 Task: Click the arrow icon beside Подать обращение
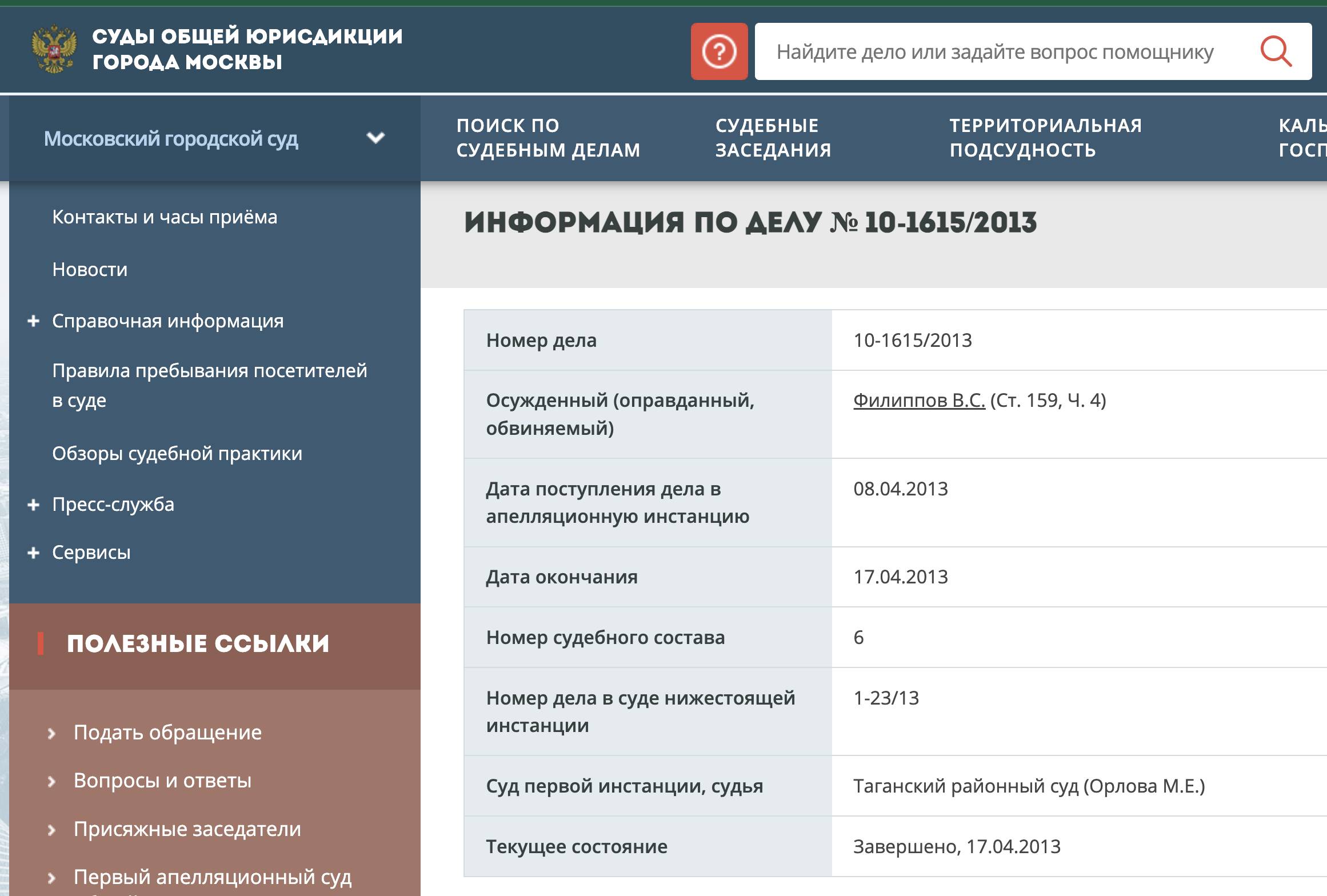(x=51, y=733)
